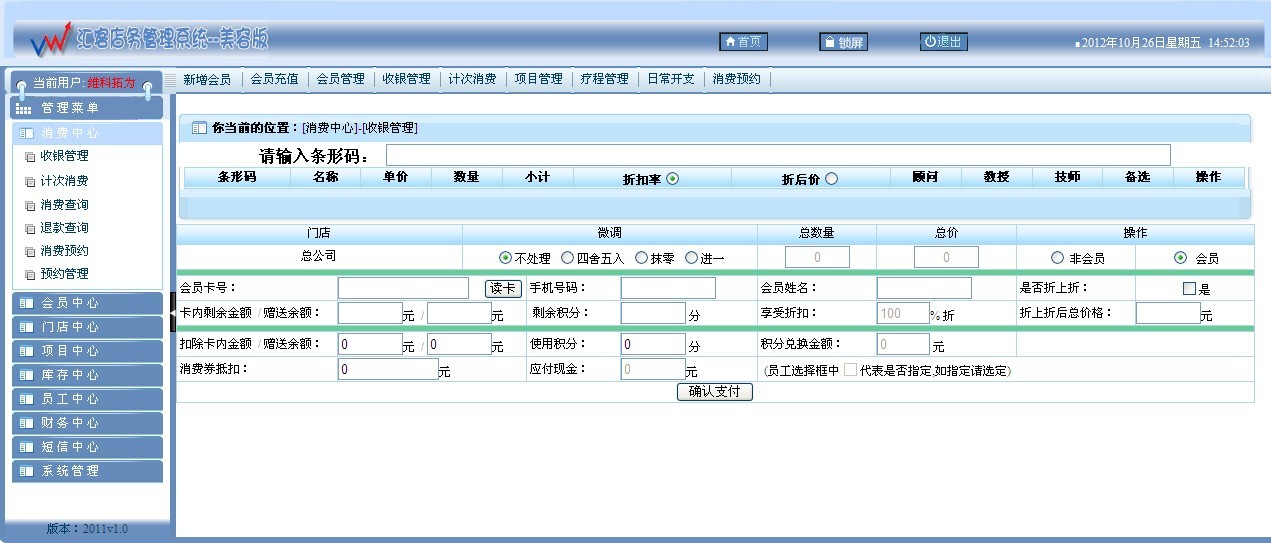Open the 消费预约 tab

736,79
